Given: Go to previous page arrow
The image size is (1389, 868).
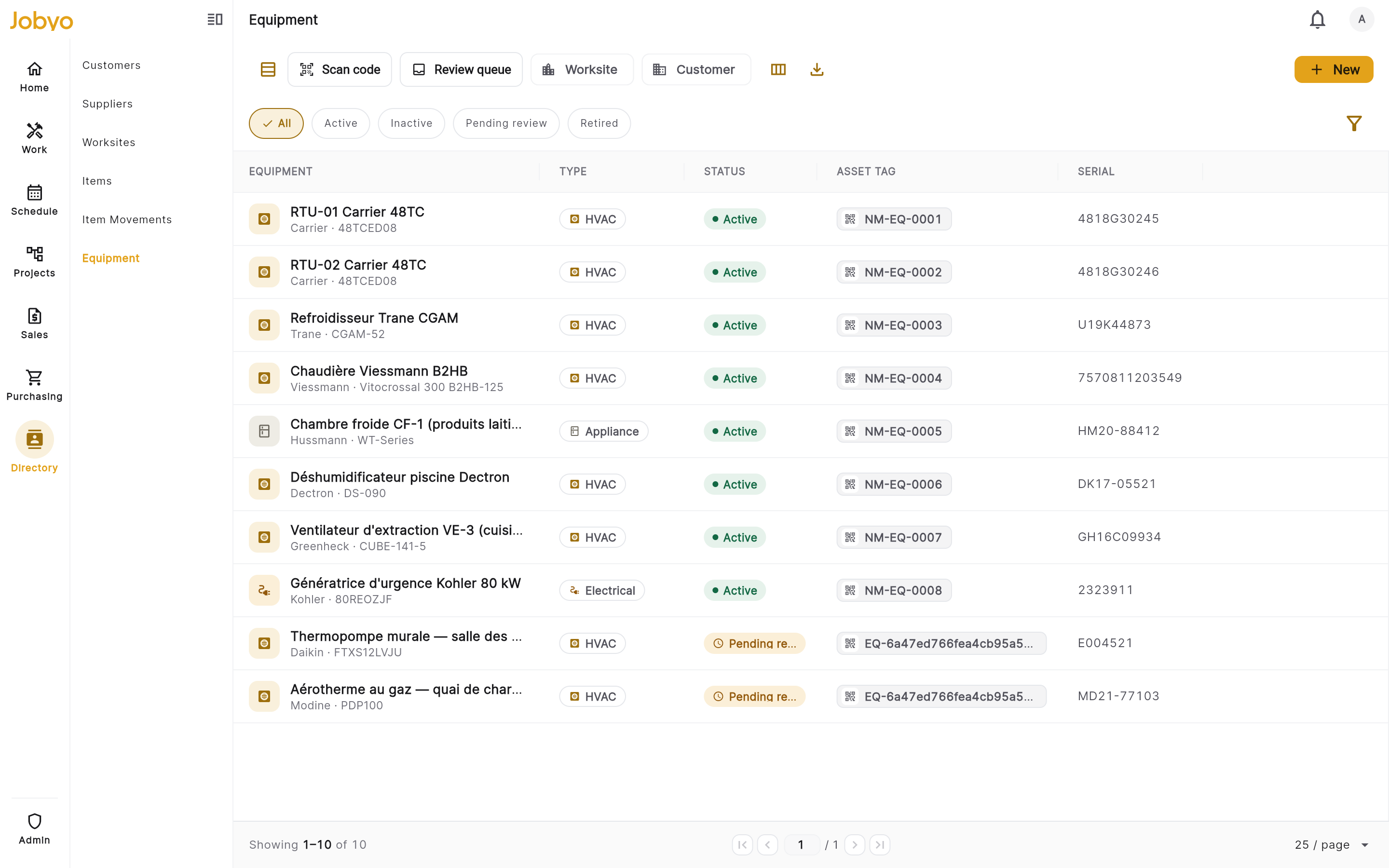Looking at the screenshot, I should click(x=767, y=844).
